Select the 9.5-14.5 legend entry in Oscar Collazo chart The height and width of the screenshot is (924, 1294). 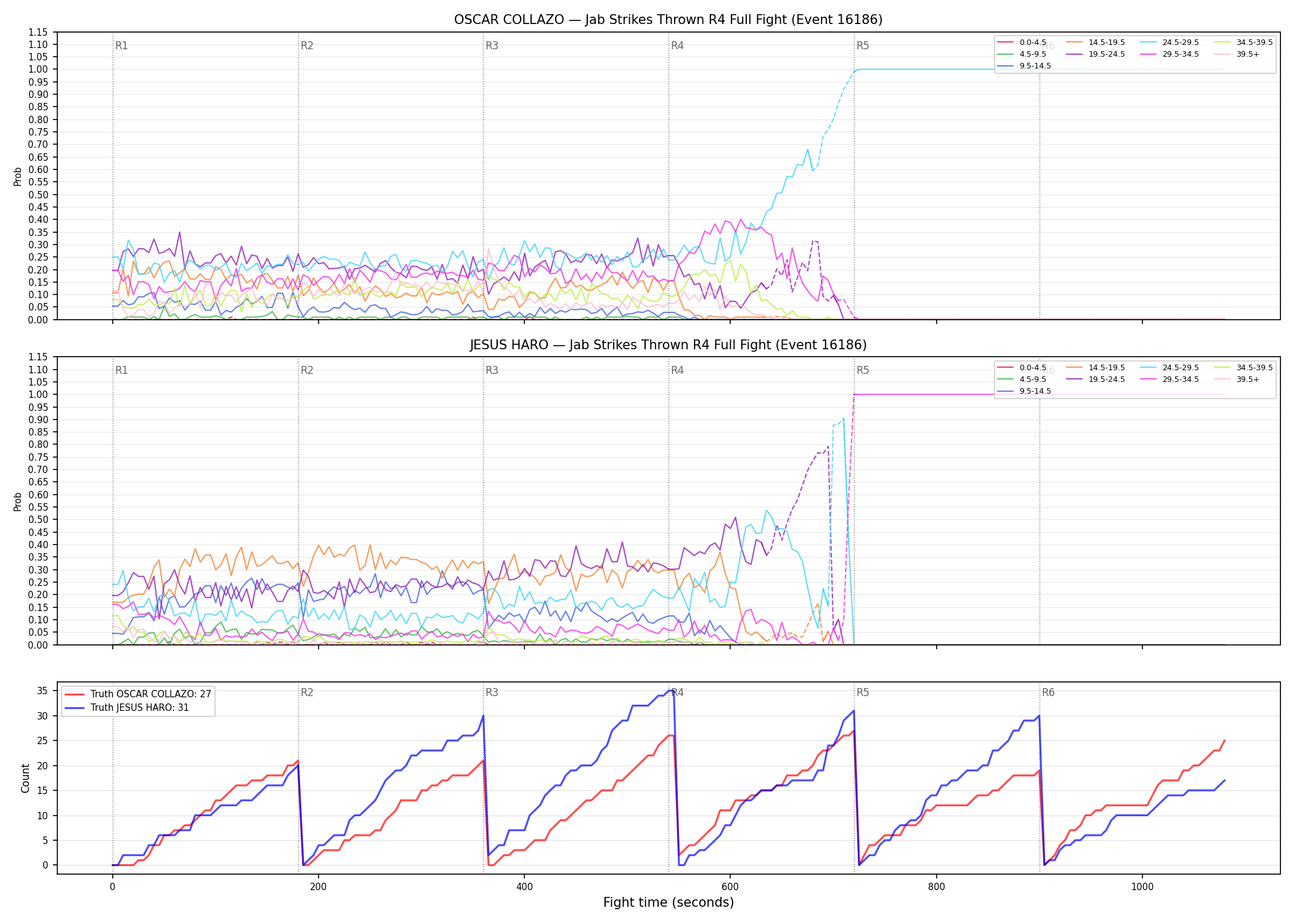1024,66
